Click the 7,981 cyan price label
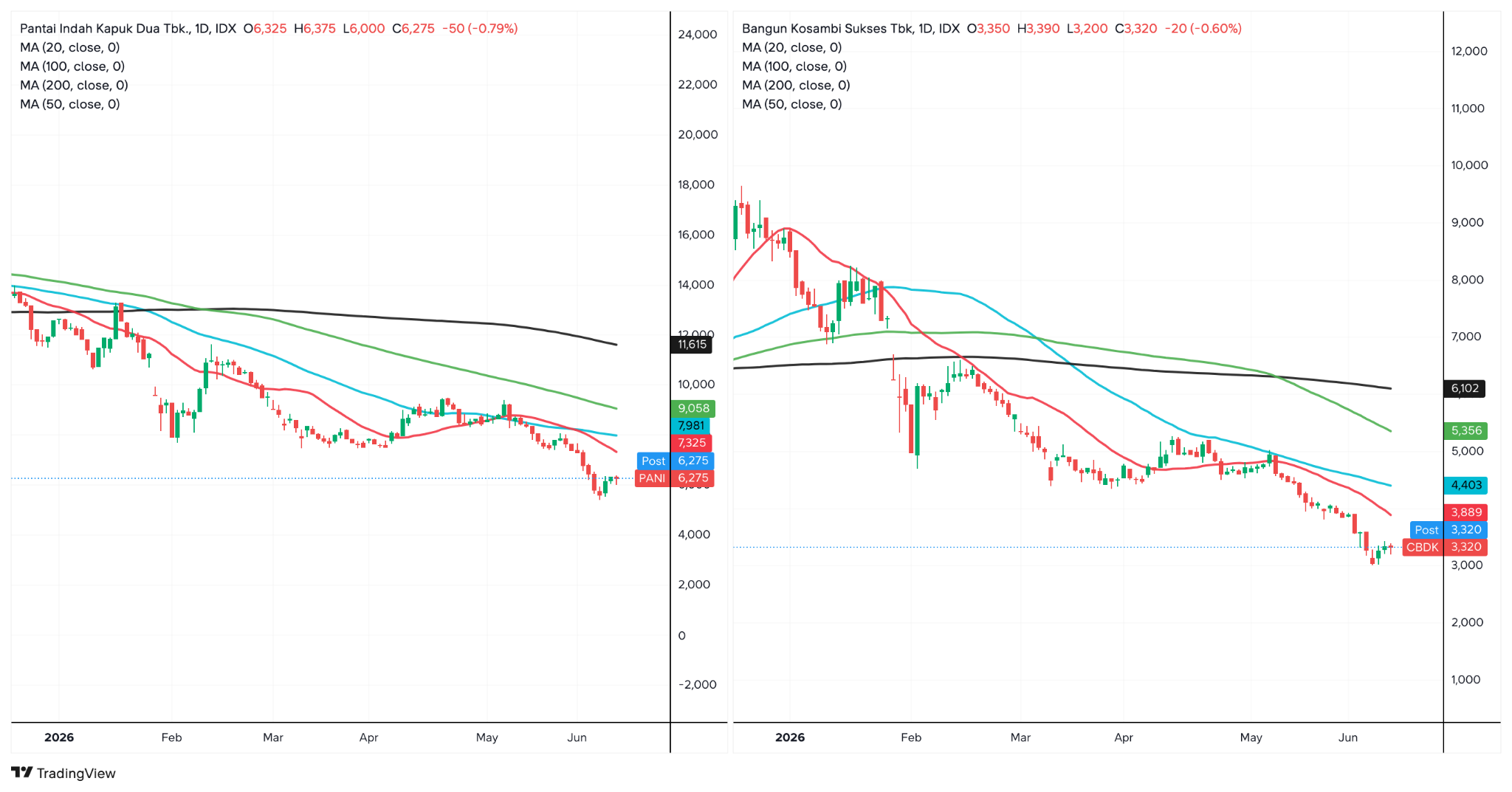This screenshot has height=792, width=1512. [691, 426]
